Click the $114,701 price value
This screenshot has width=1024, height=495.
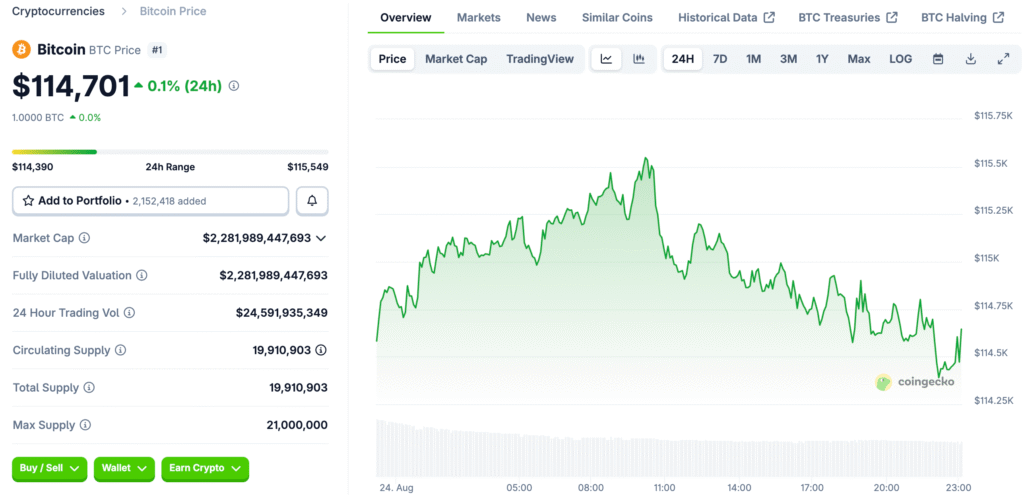point(71,86)
